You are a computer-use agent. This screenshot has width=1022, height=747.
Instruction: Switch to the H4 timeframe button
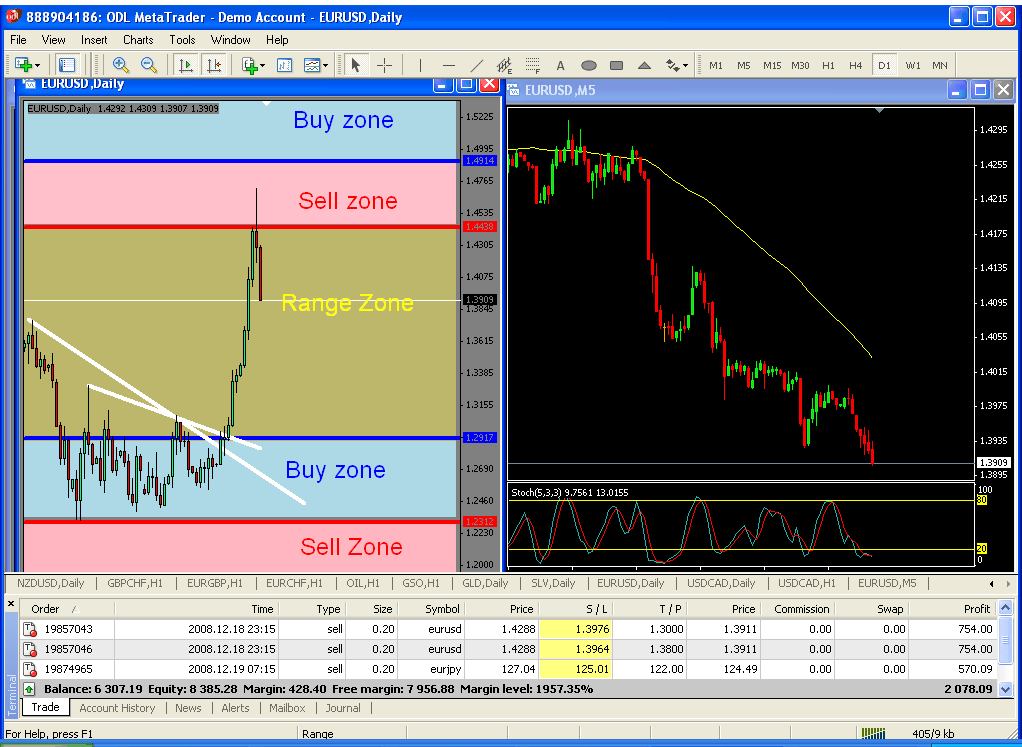855,65
